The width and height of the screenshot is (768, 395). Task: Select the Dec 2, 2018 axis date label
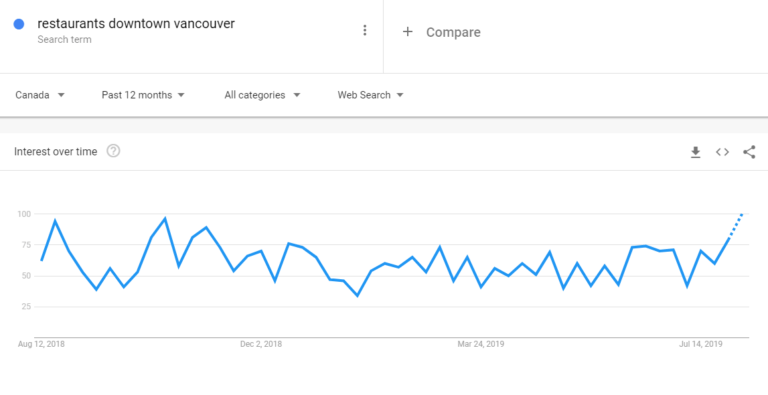pyautogui.click(x=261, y=344)
